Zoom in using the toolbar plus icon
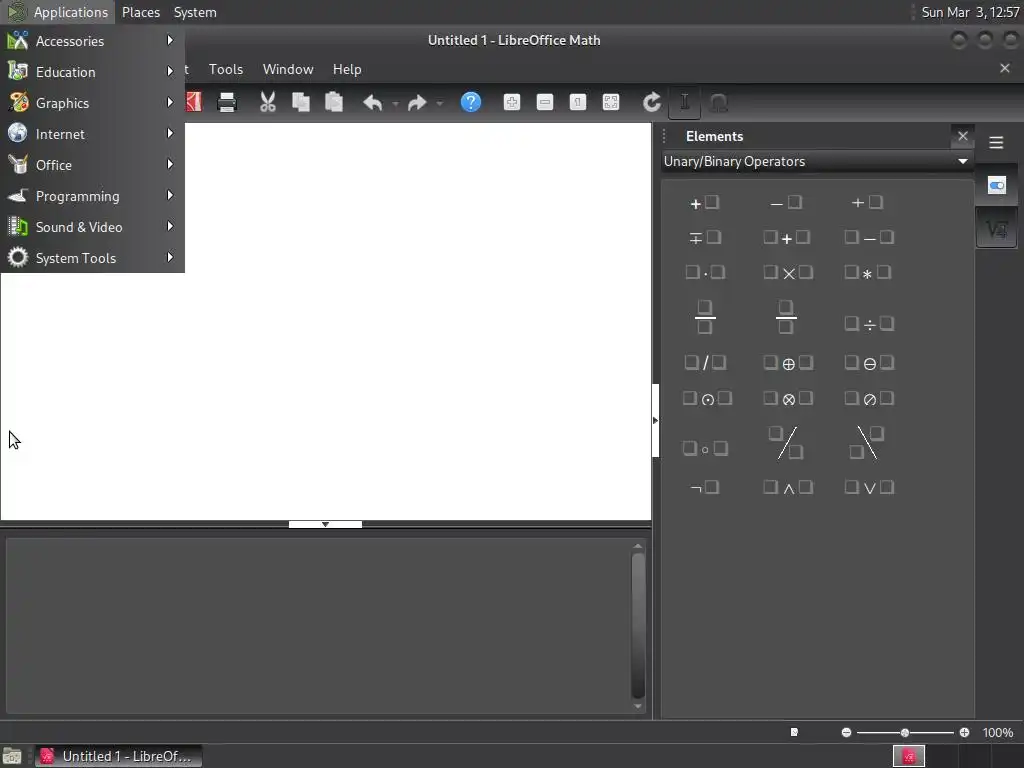Image resolution: width=1024 pixels, height=768 pixels. tap(512, 102)
